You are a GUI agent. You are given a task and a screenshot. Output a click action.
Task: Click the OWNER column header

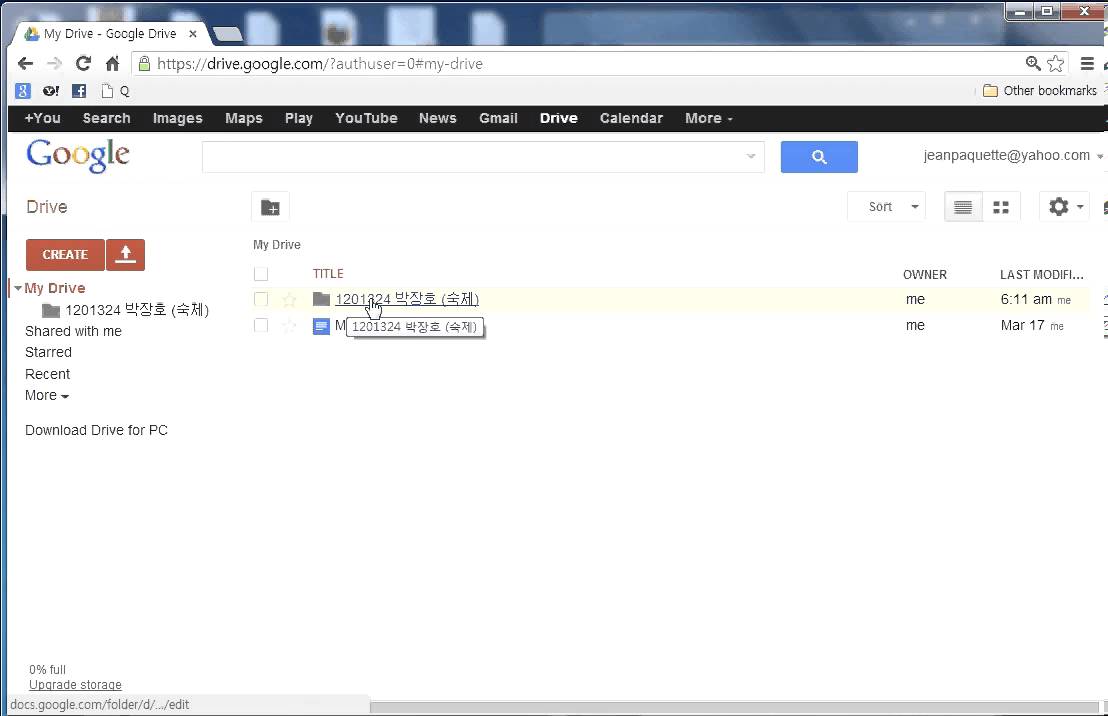(x=925, y=275)
